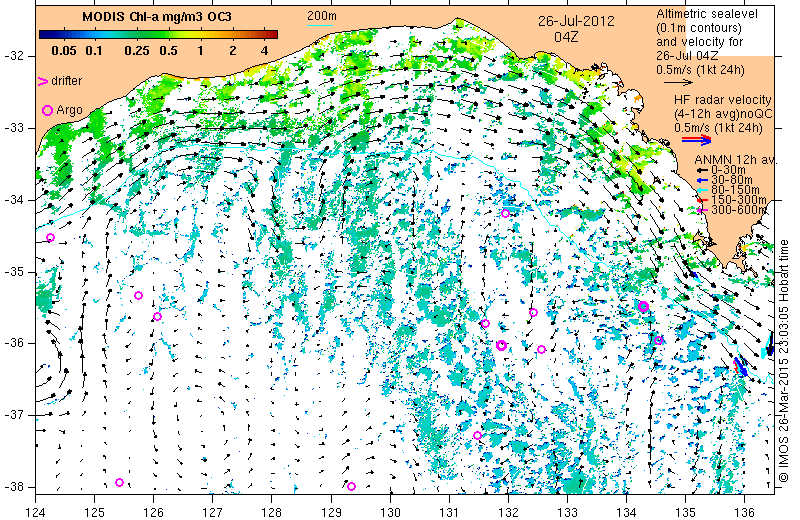This screenshot has height=520, width=800.
Task: Click the 150-300m depth legend label
Action: [x=738, y=200]
